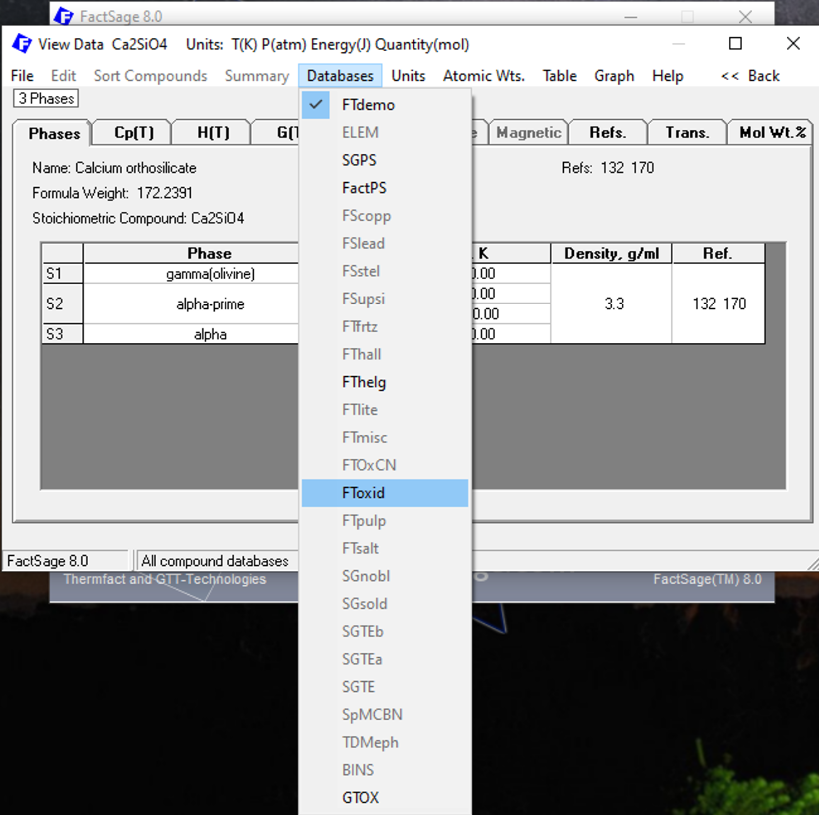This screenshot has height=815, width=819.
Task: Open the File menu
Action: click(x=22, y=76)
